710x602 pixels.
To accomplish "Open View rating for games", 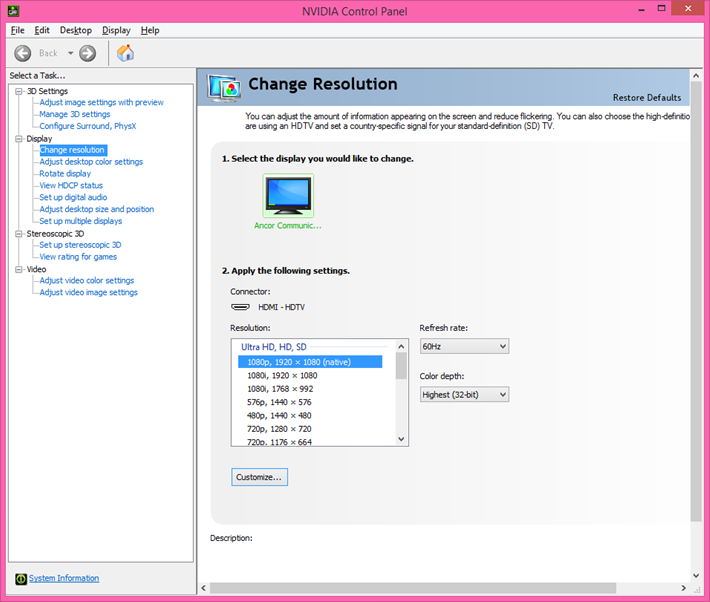I will (x=78, y=257).
